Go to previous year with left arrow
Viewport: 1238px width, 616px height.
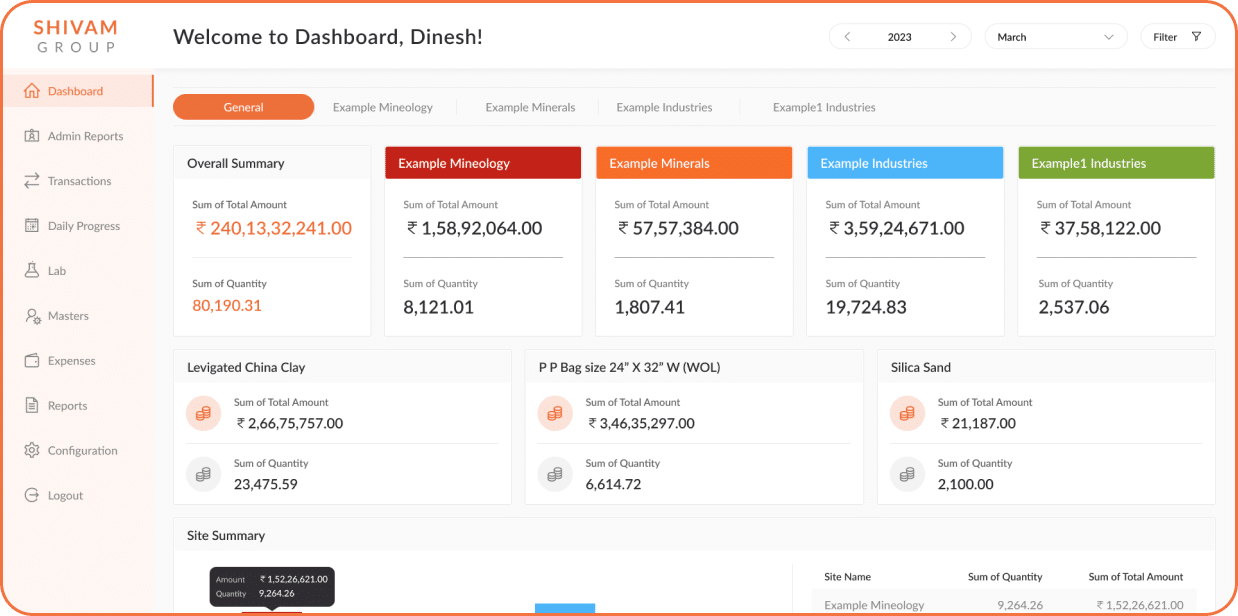[x=847, y=37]
